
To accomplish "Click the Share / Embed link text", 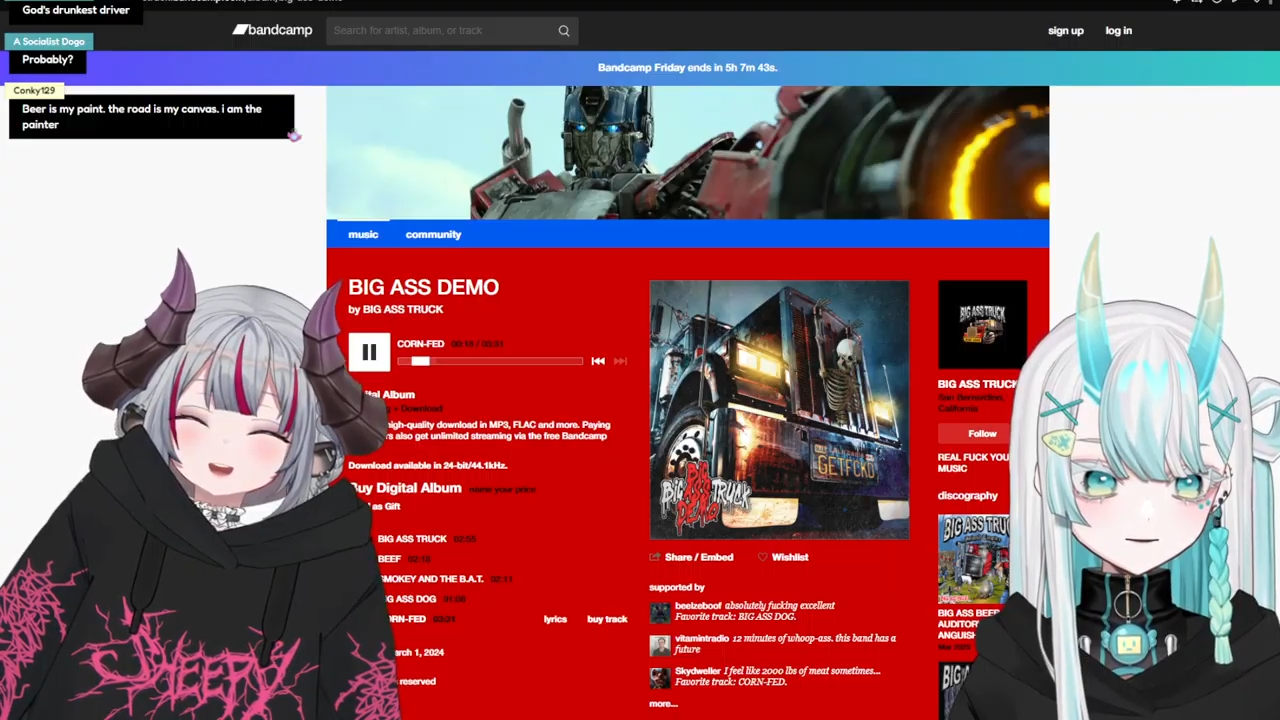I will 699,557.
